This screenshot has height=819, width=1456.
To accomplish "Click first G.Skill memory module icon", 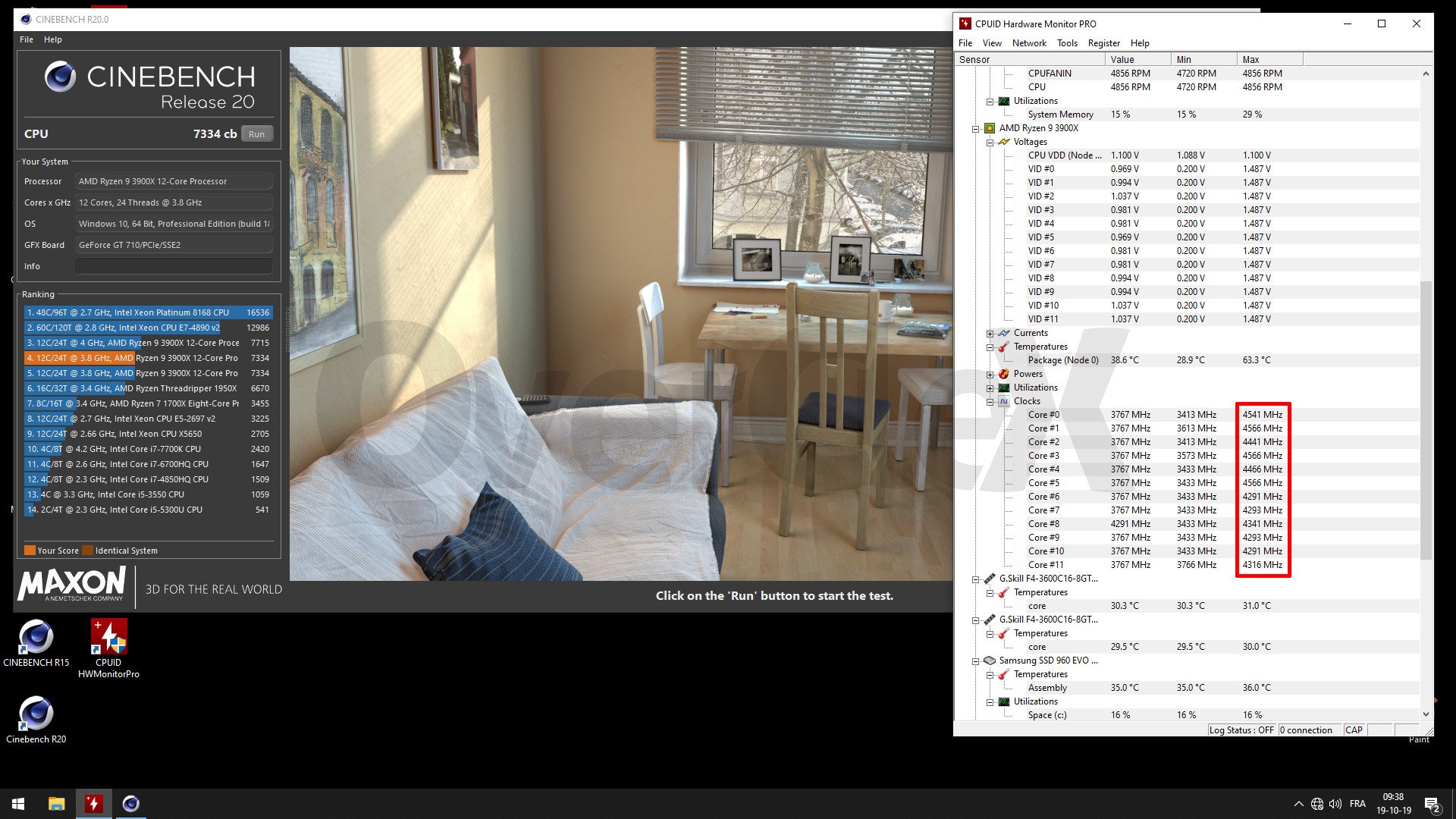I will 990,579.
